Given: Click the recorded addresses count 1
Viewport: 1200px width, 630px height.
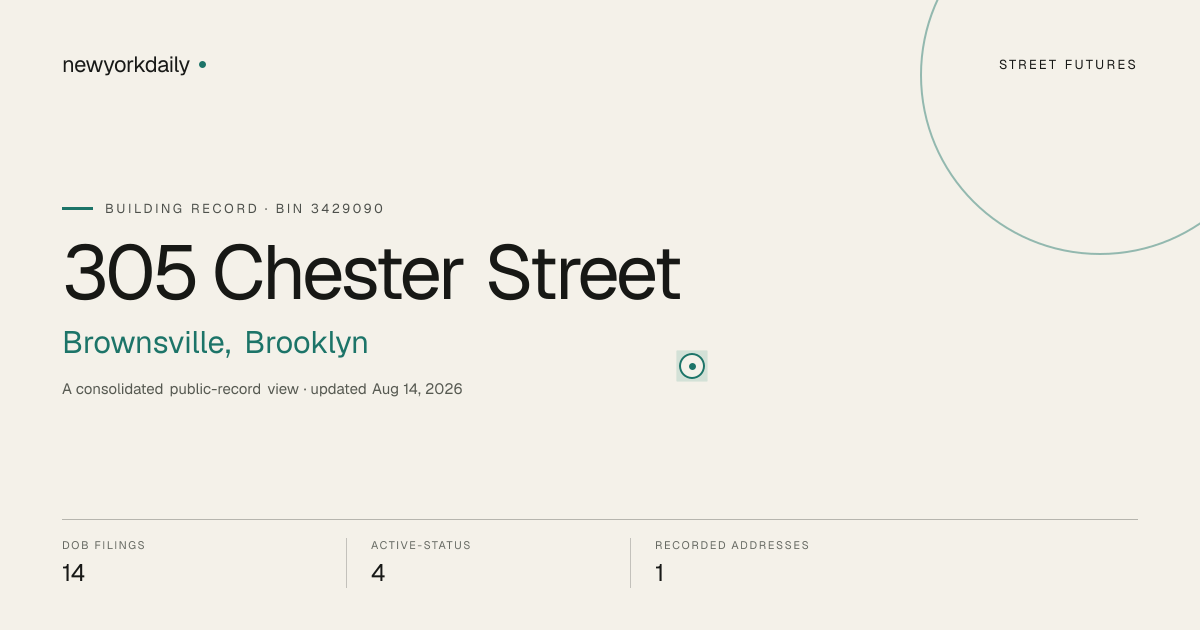Looking at the screenshot, I should point(659,573).
